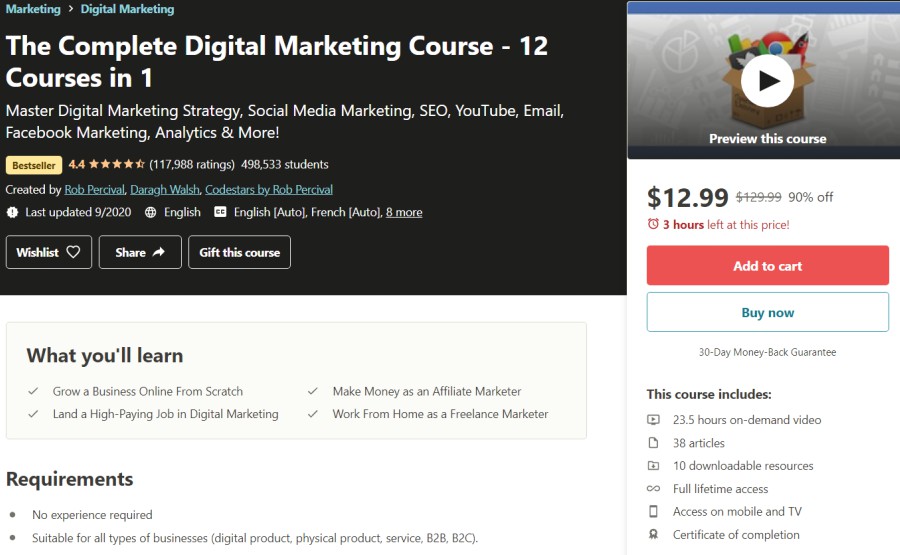Screen dimensions: 900x555
Task: Click the on-demand video icon
Action: [x=653, y=420]
